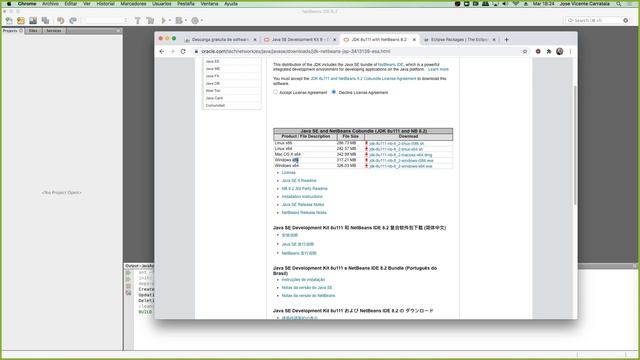The image size is (640, 360).
Task: Open a new Chrome tab
Action: coord(507,40)
